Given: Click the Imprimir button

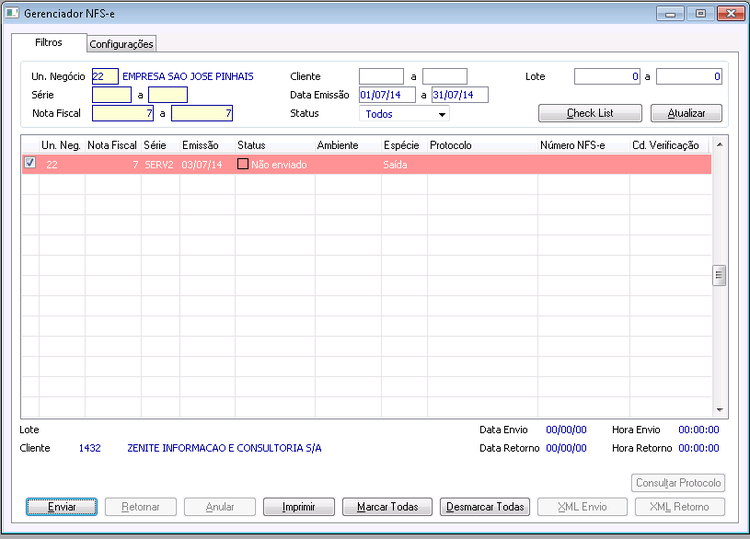Looking at the screenshot, I should pyautogui.click(x=298, y=507).
